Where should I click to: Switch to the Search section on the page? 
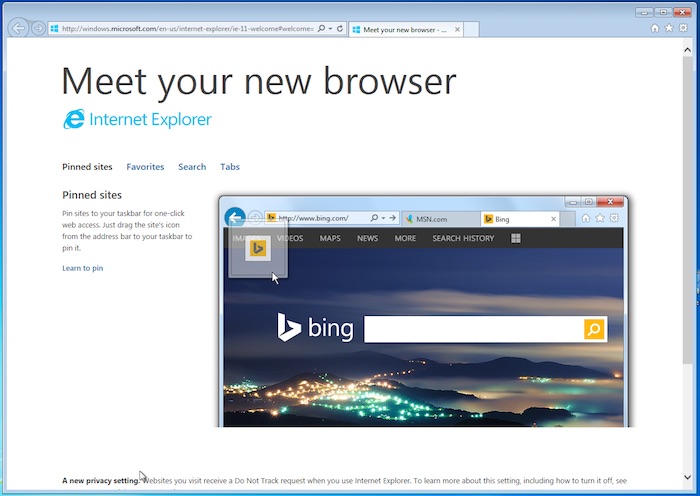[192, 167]
